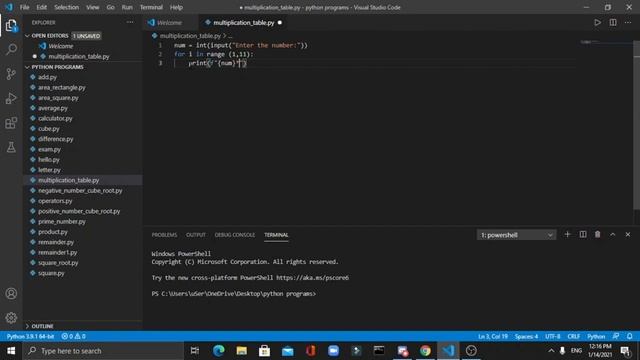The width and height of the screenshot is (640, 360).
Task: Change the Spaces: 4 indentation setting
Action: [526, 336]
